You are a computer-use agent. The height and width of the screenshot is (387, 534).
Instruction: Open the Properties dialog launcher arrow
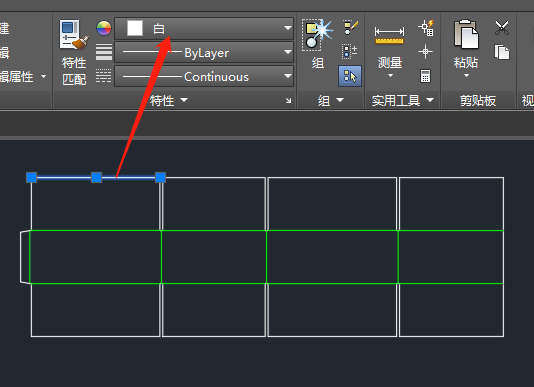[x=288, y=100]
